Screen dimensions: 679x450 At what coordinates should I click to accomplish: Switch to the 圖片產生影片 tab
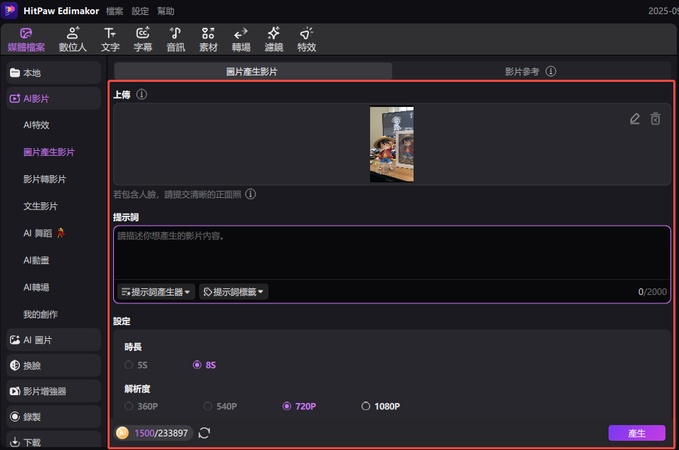click(253, 71)
